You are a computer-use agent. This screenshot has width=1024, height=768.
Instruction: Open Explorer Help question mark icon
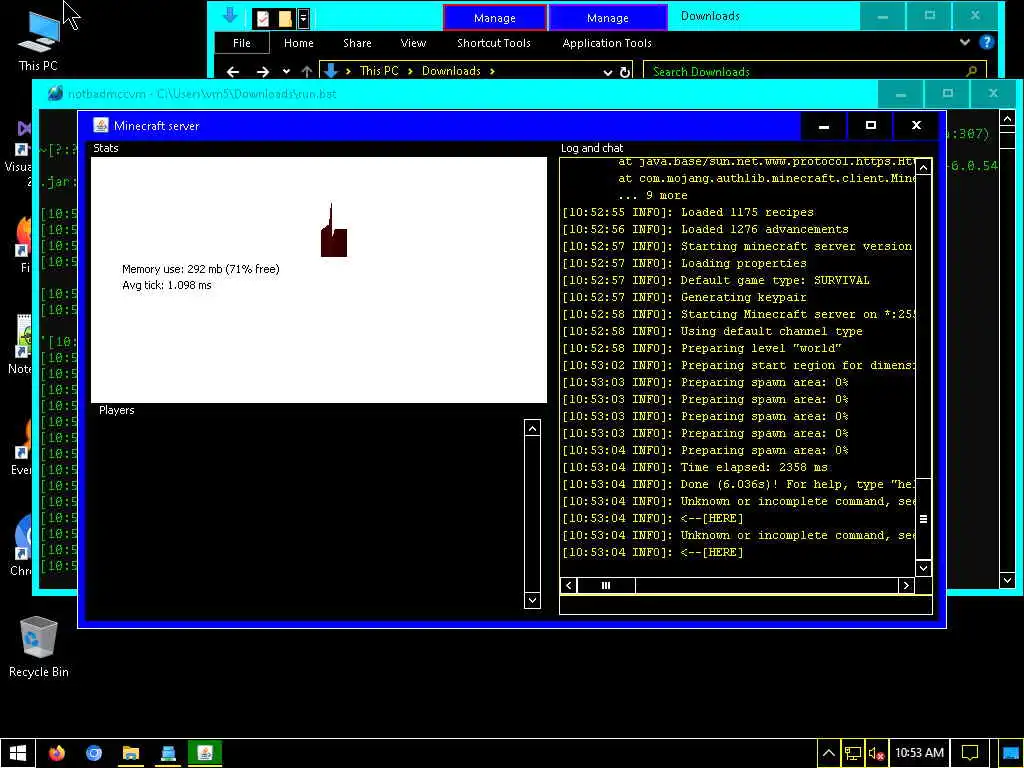click(x=987, y=42)
